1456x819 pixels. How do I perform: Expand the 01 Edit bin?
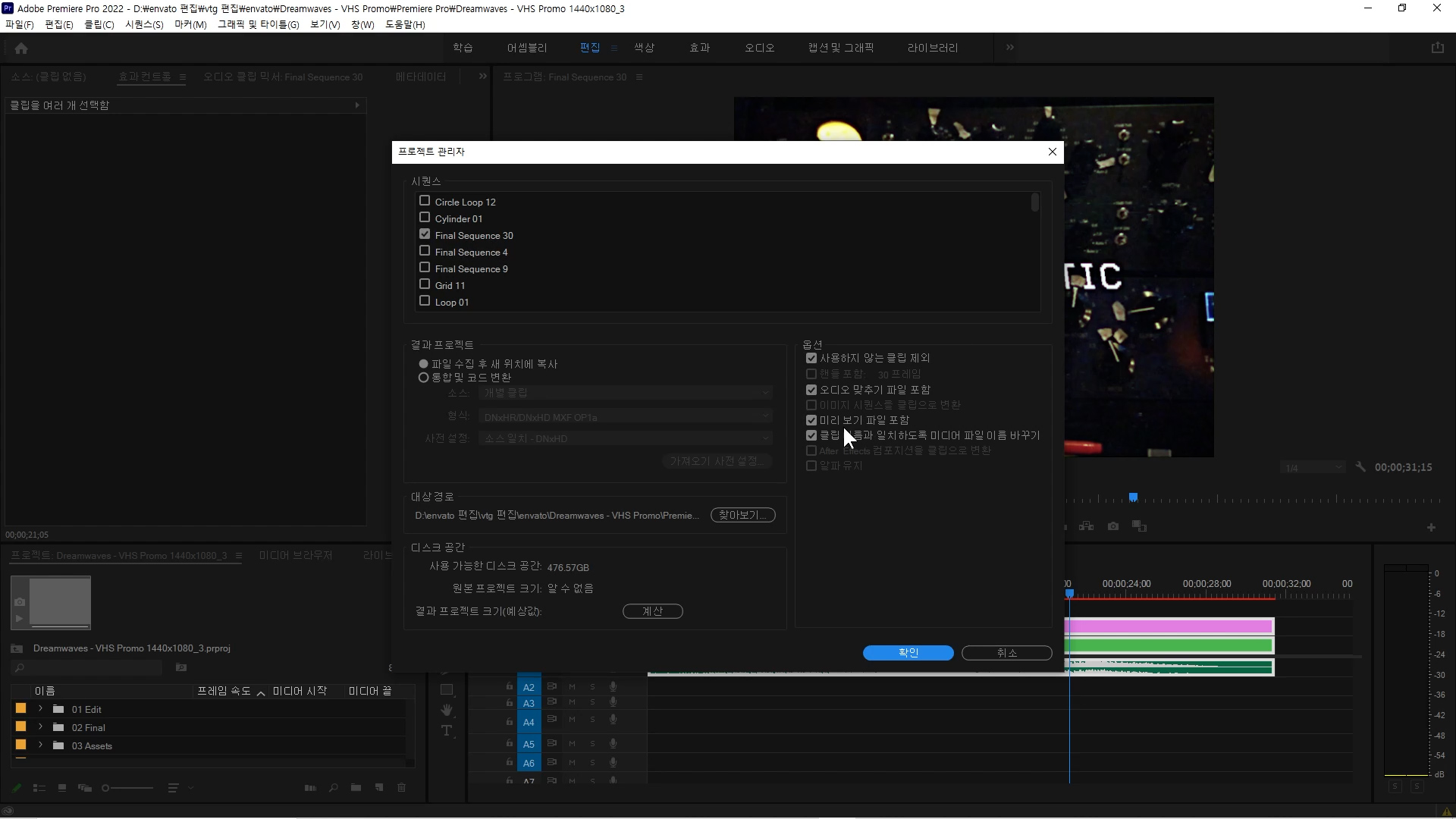pos(40,709)
